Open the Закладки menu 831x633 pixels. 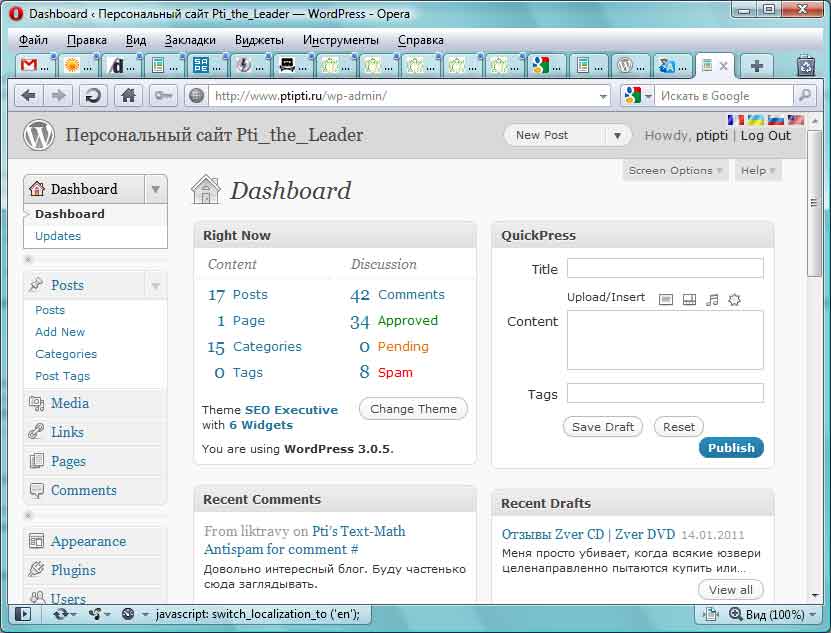(190, 40)
